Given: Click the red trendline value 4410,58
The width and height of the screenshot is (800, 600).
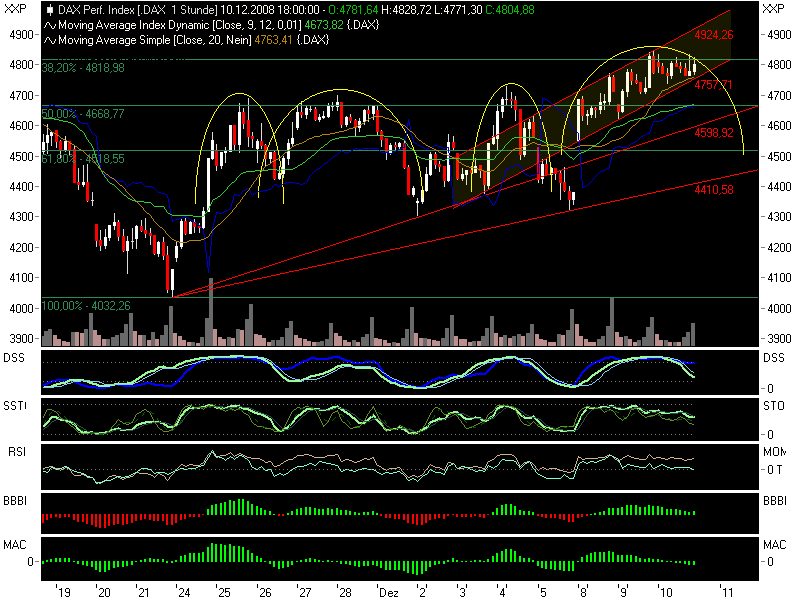Looking at the screenshot, I should [x=714, y=190].
